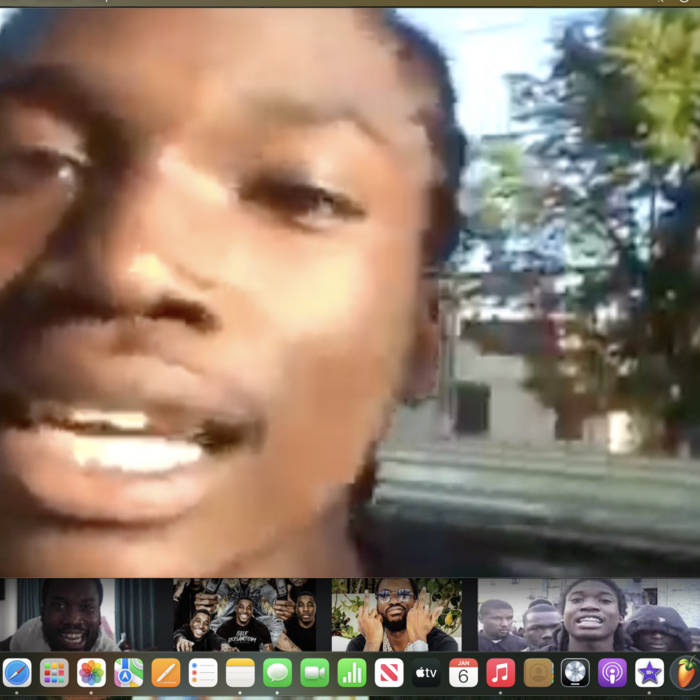Open the News app
Viewport: 700px width, 700px height.
389,672
